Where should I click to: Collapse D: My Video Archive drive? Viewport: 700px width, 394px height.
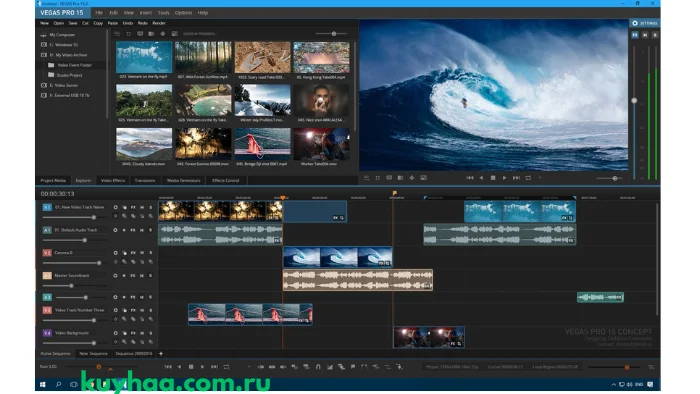(x=43, y=55)
